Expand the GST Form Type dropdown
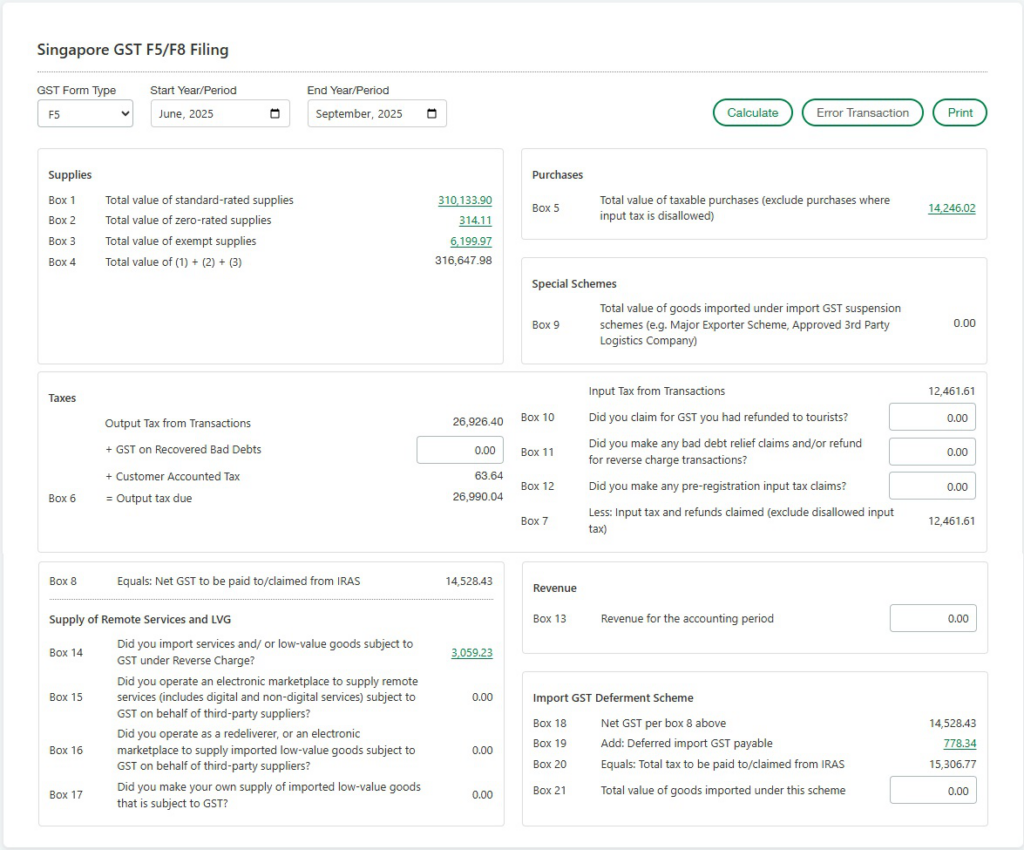Image resolution: width=1024 pixels, height=850 pixels. pos(85,114)
